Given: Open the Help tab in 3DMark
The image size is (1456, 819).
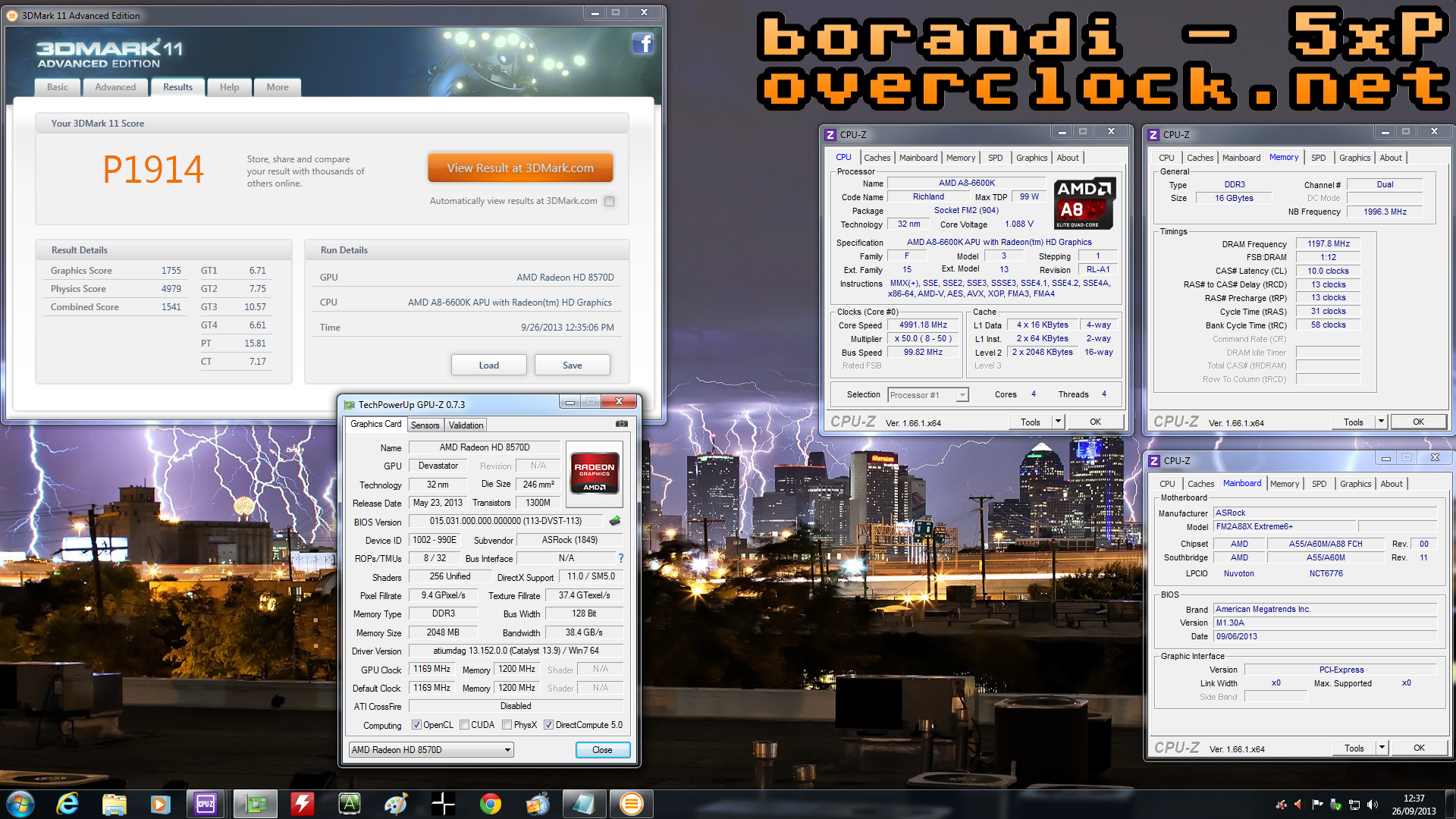Looking at the screenshot, I should pos(229,87).
